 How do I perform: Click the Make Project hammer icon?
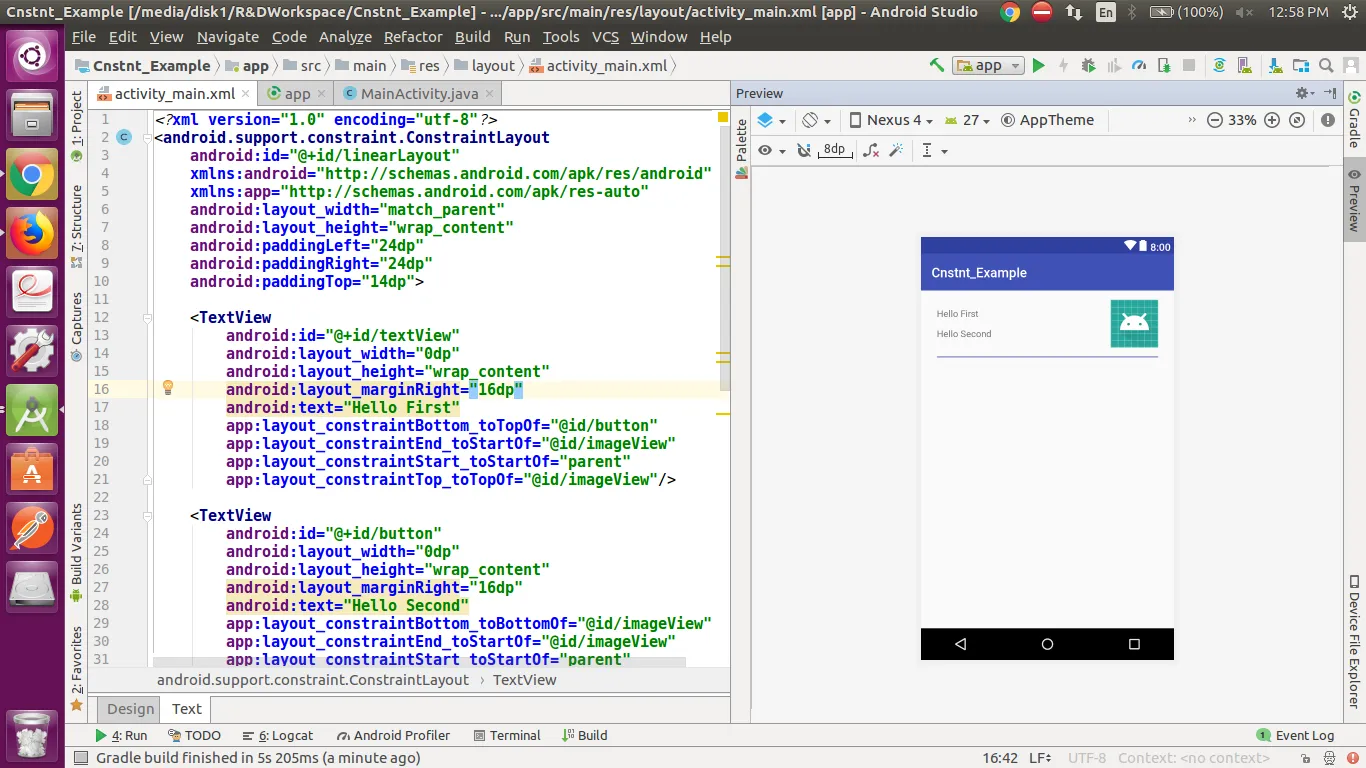point(936,66)
